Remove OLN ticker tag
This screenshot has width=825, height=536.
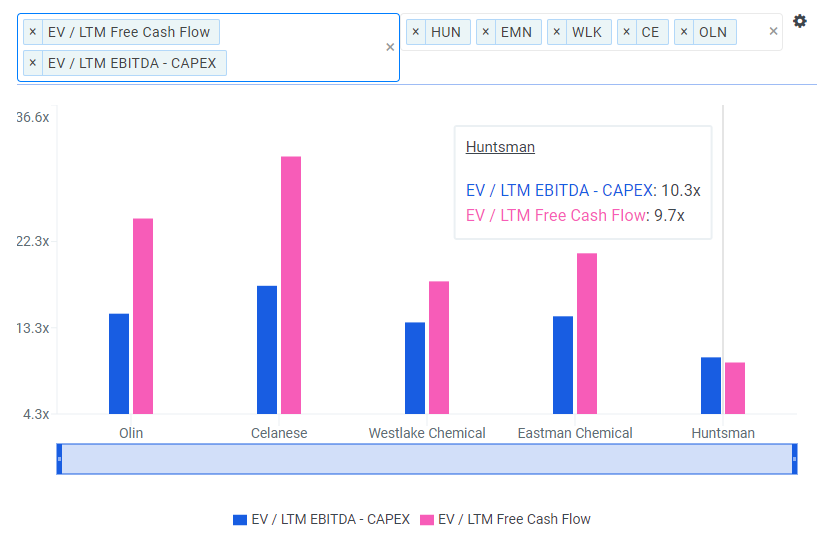click(684, 32)
